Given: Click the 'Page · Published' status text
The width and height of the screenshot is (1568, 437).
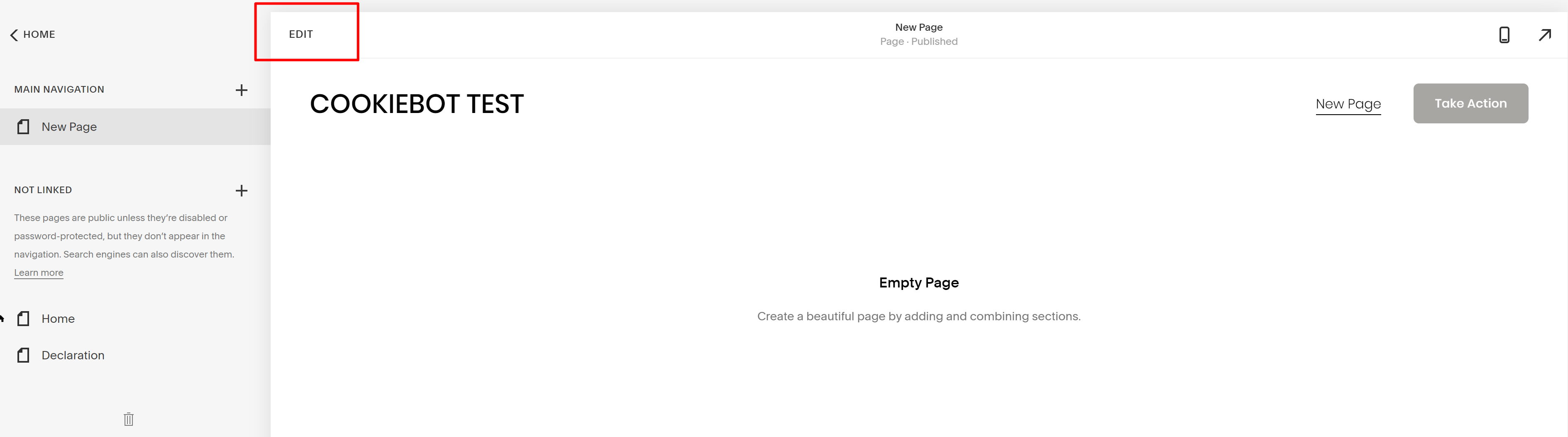Looking at the screenshot, I should (919, 42).
